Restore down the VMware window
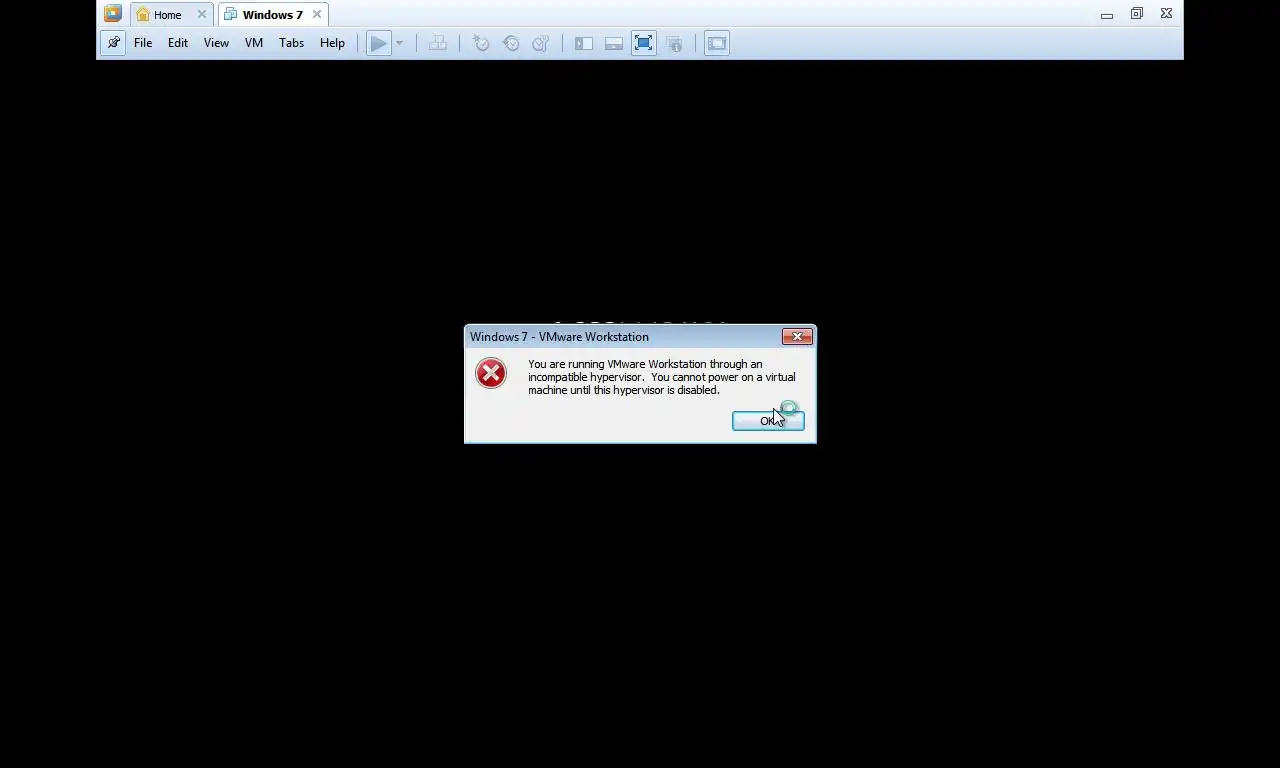 click(x=1137, y=14)
